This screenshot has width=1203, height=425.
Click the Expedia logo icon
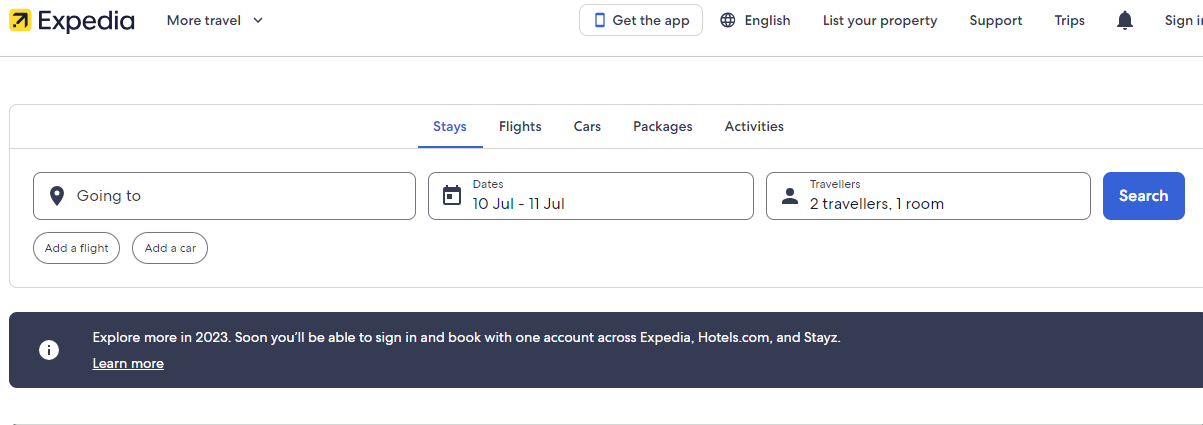click(20, 20)
